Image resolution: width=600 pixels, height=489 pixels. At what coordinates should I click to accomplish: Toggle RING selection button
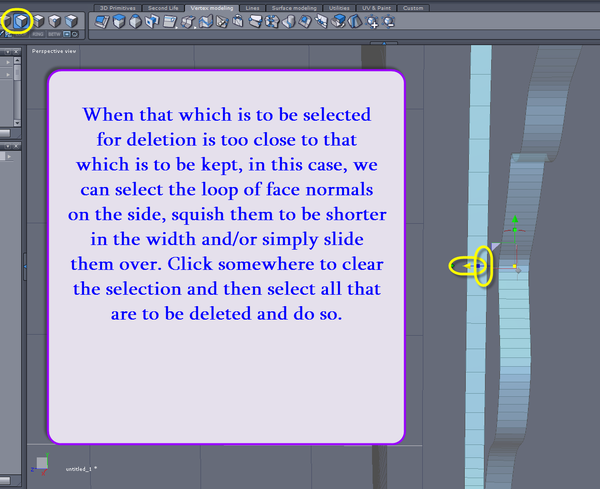[x=38, y=34]
